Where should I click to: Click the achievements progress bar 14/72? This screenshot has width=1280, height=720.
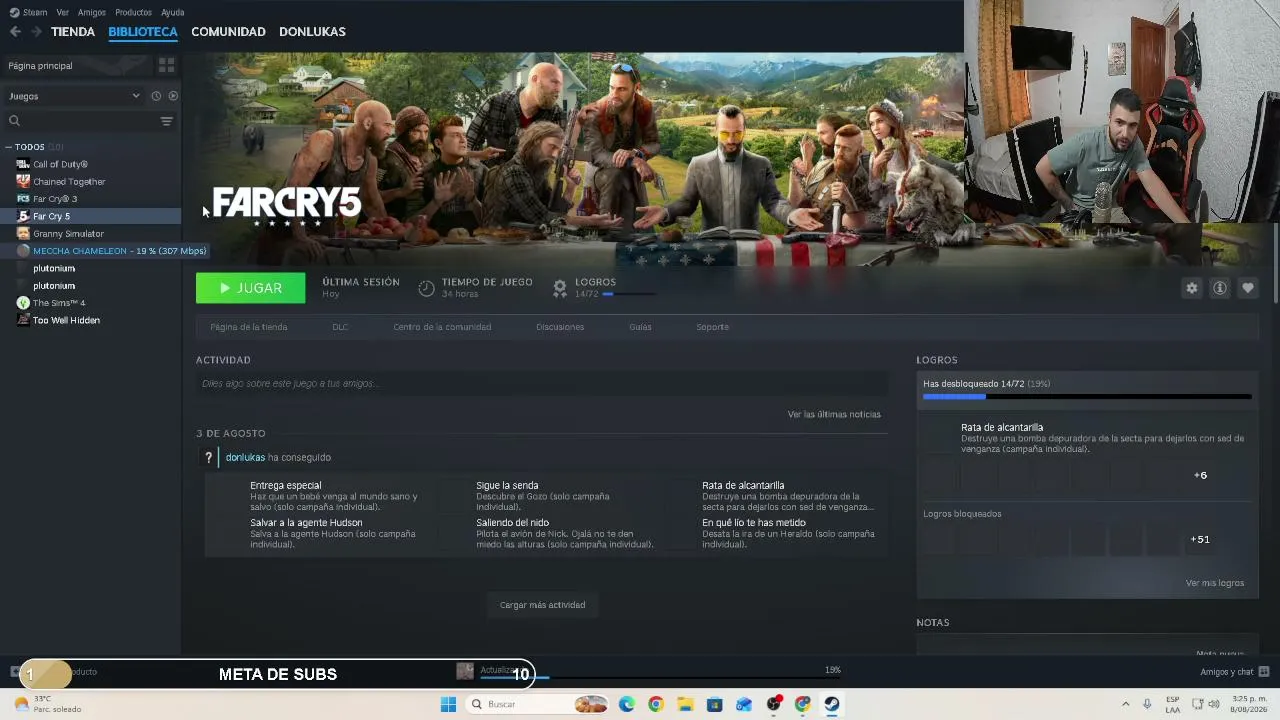1087,397
